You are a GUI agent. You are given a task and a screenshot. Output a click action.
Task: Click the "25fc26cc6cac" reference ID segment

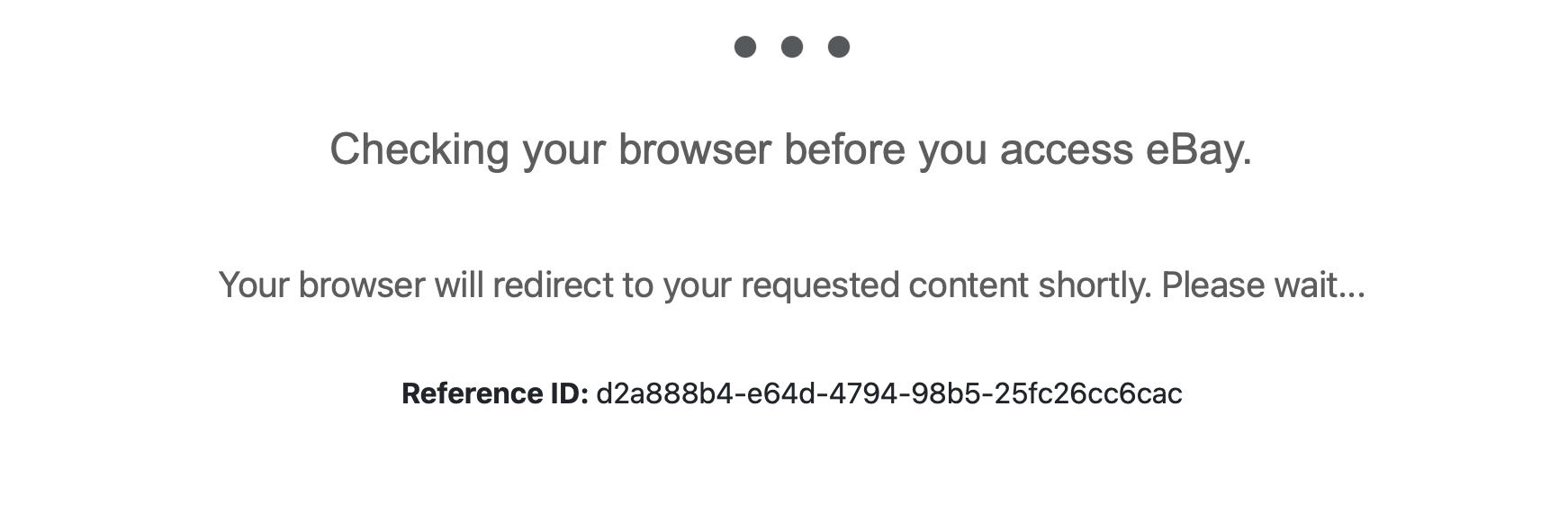tap(1087, 393)
